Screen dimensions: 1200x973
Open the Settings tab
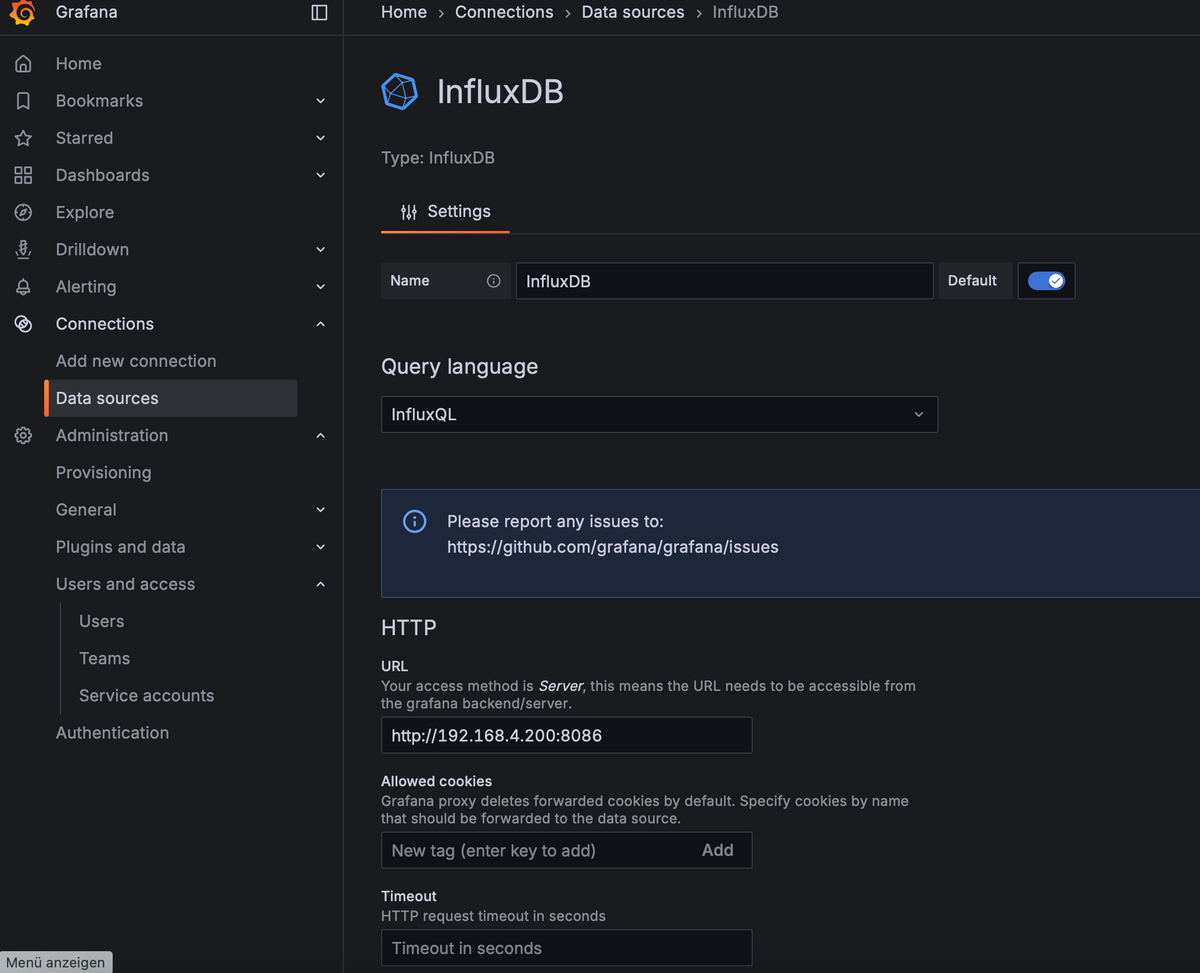(x=445, y=212)
